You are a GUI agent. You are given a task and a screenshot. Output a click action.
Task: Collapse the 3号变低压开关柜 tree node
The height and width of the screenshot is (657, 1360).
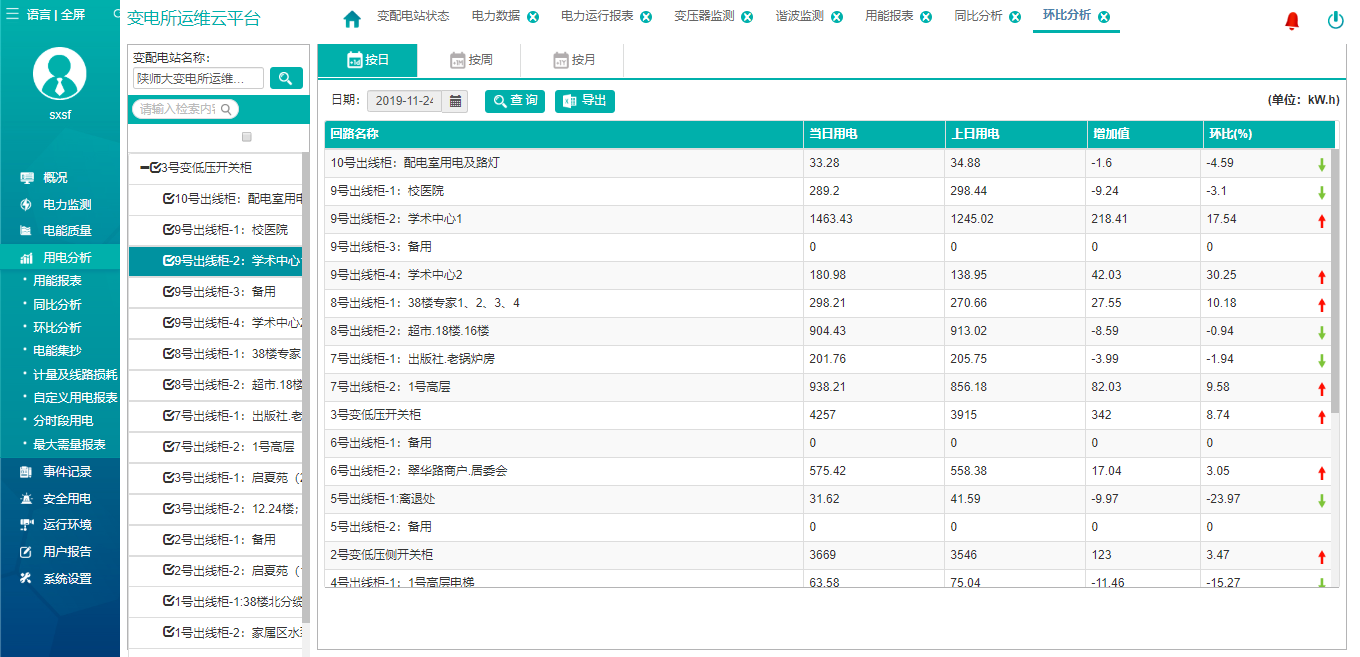[145, 168]
